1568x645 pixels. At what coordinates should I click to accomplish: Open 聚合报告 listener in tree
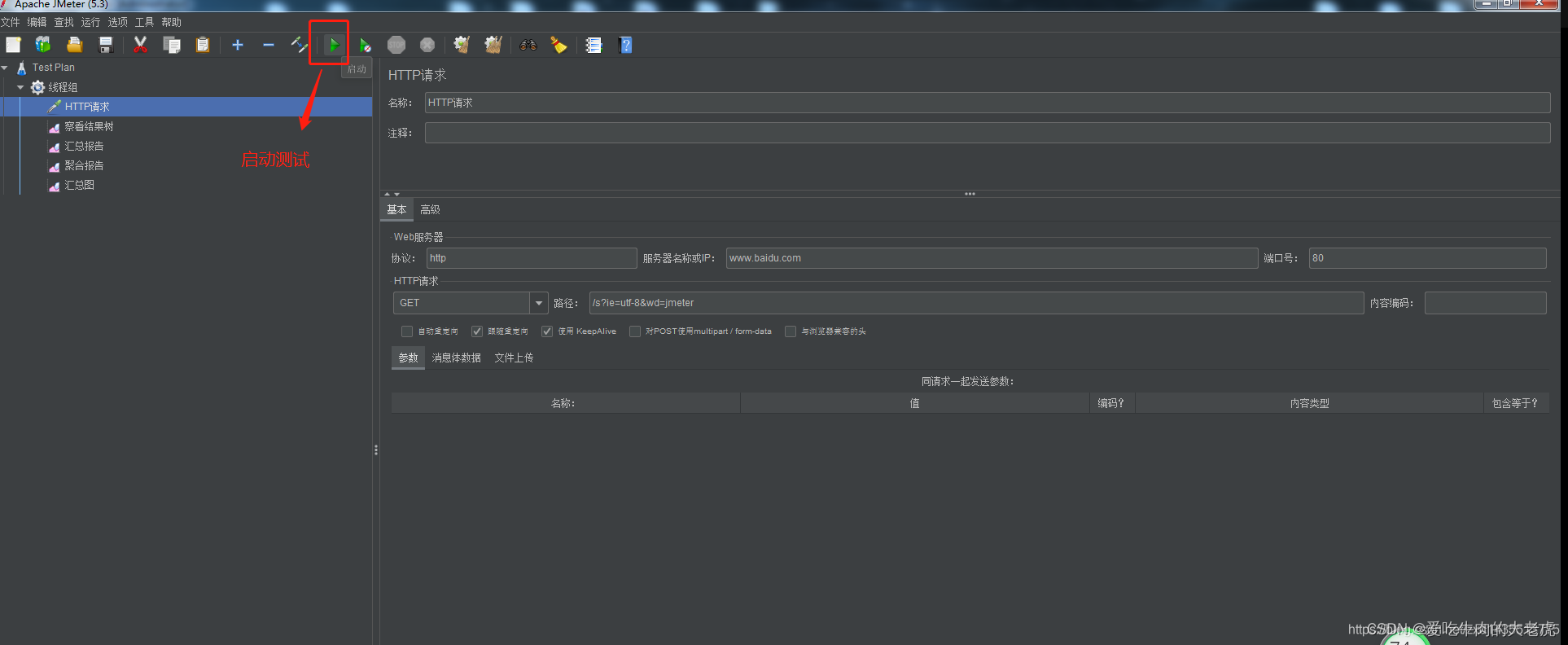click(x=84, y=165)
